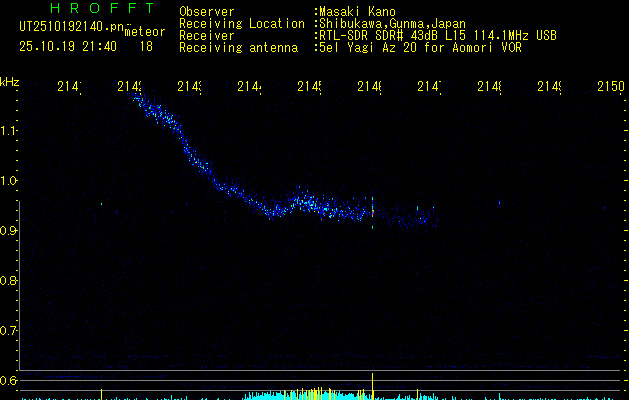The height and width of the screenshot is (400, 629).
Task: Click the 1.1 frequency axis tick
Action: (x=9, y=131)
